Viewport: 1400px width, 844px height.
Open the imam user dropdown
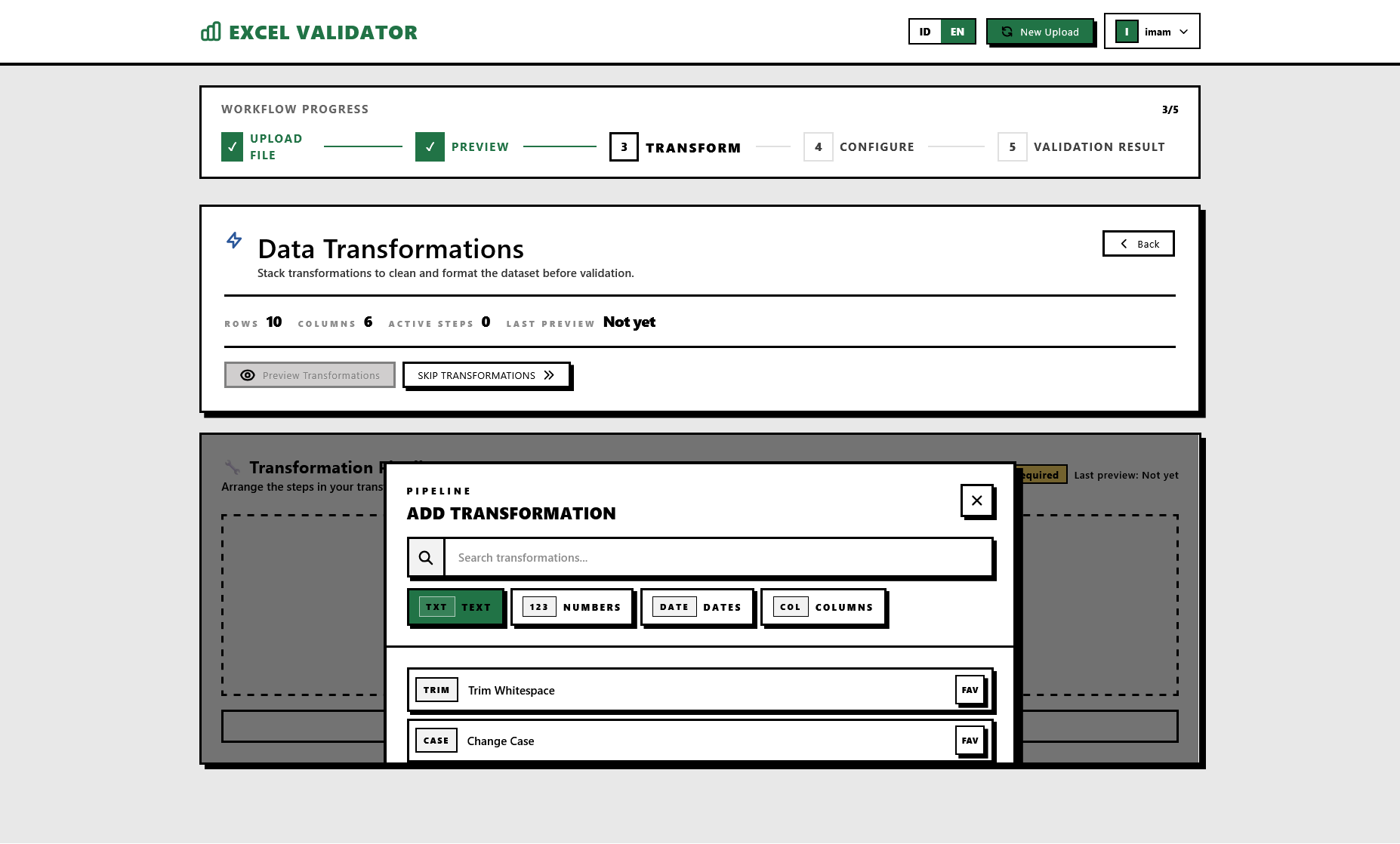(x=1152, y=32)
